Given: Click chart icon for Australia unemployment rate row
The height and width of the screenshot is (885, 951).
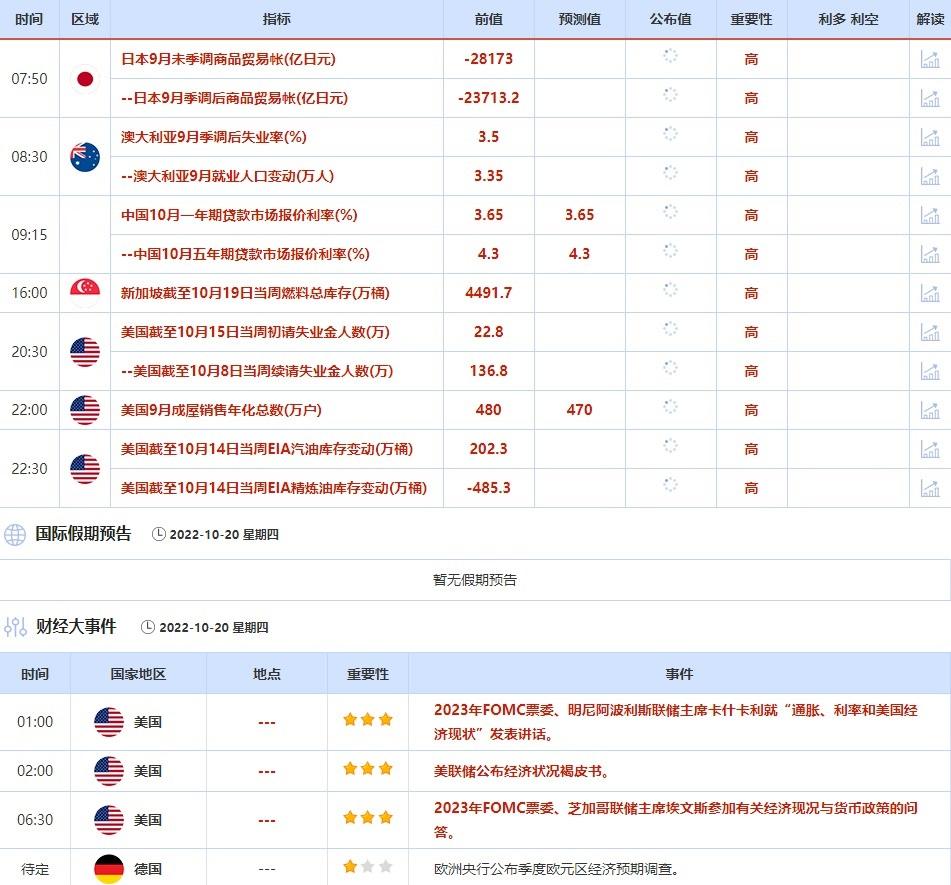Looking at the screenshot, I should [930, 137].
